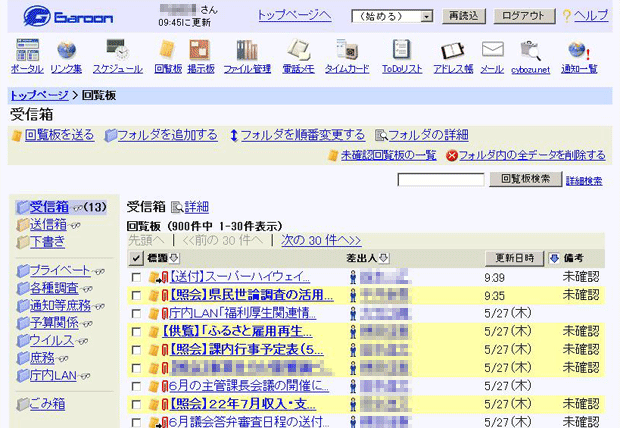
Task: Open the 詳細検索 link
Action: pos(584,181)
